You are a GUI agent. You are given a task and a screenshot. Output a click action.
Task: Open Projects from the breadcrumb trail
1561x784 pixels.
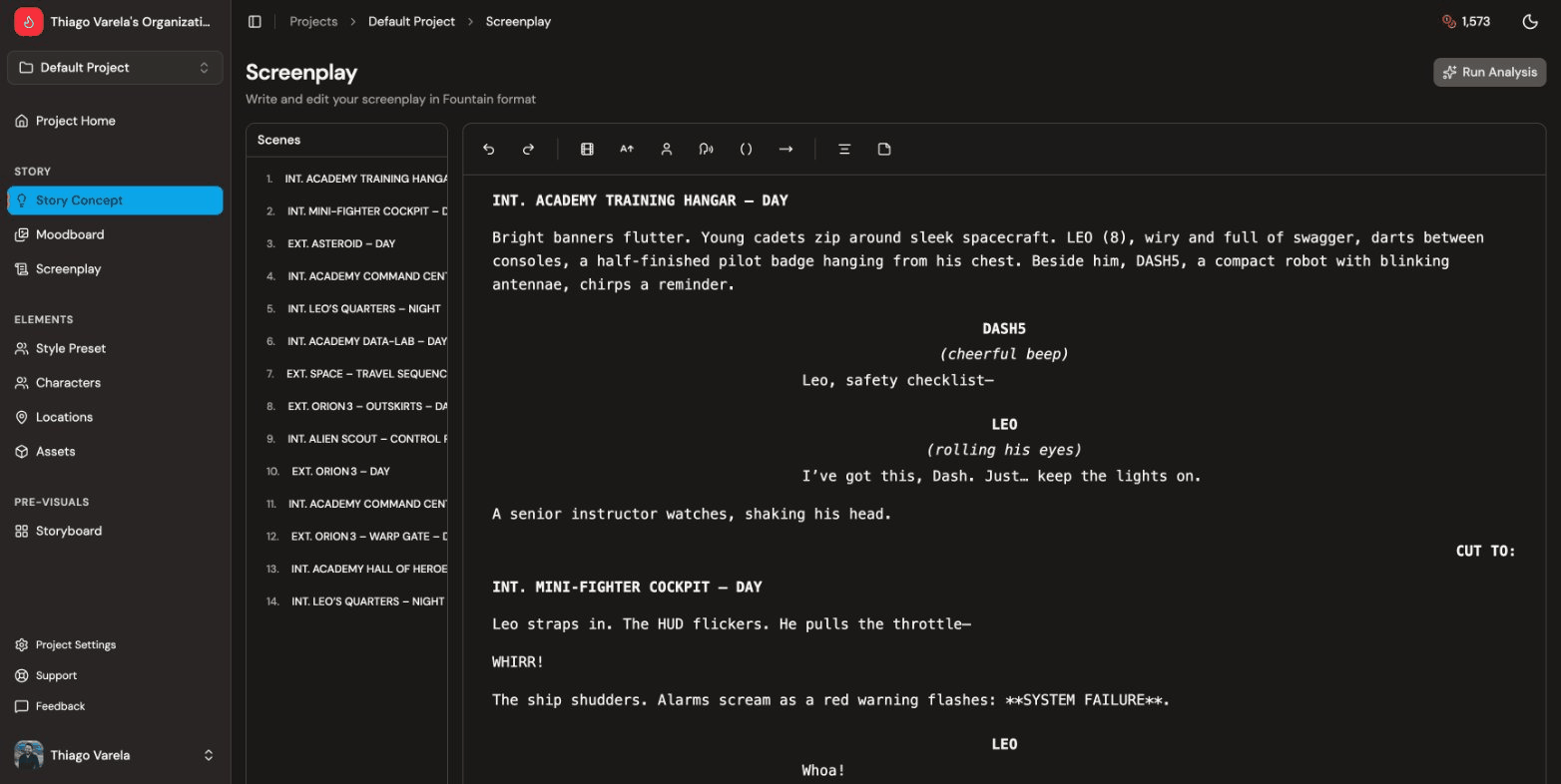coord(313,21)
